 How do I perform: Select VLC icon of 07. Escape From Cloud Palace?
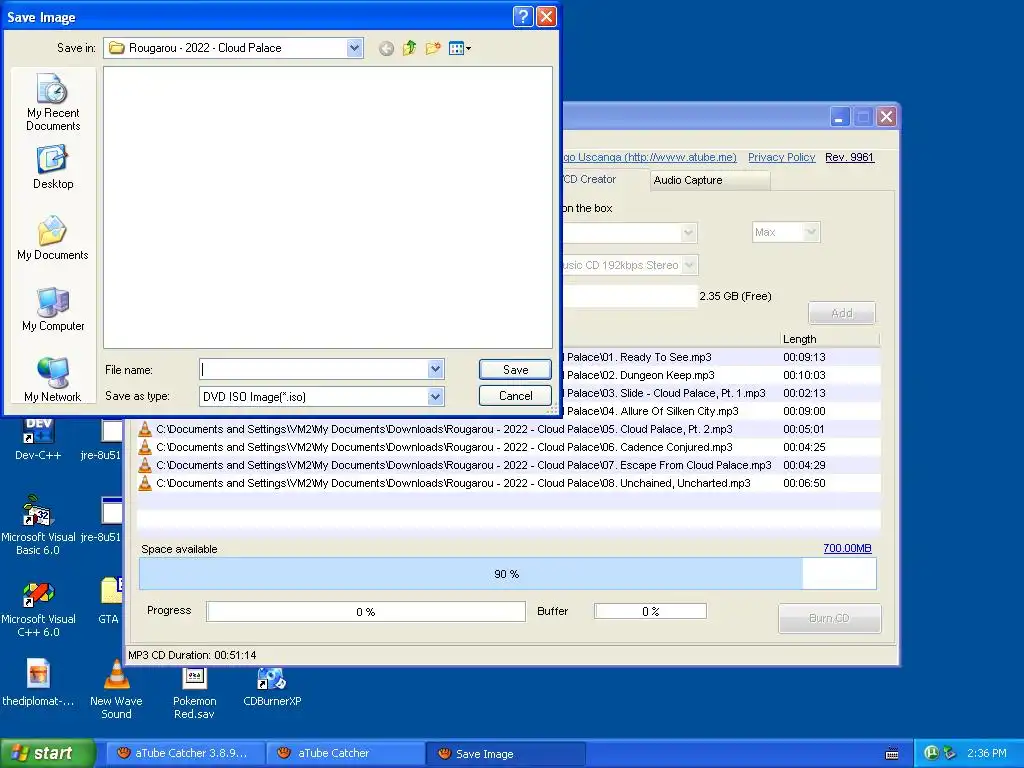145,465
